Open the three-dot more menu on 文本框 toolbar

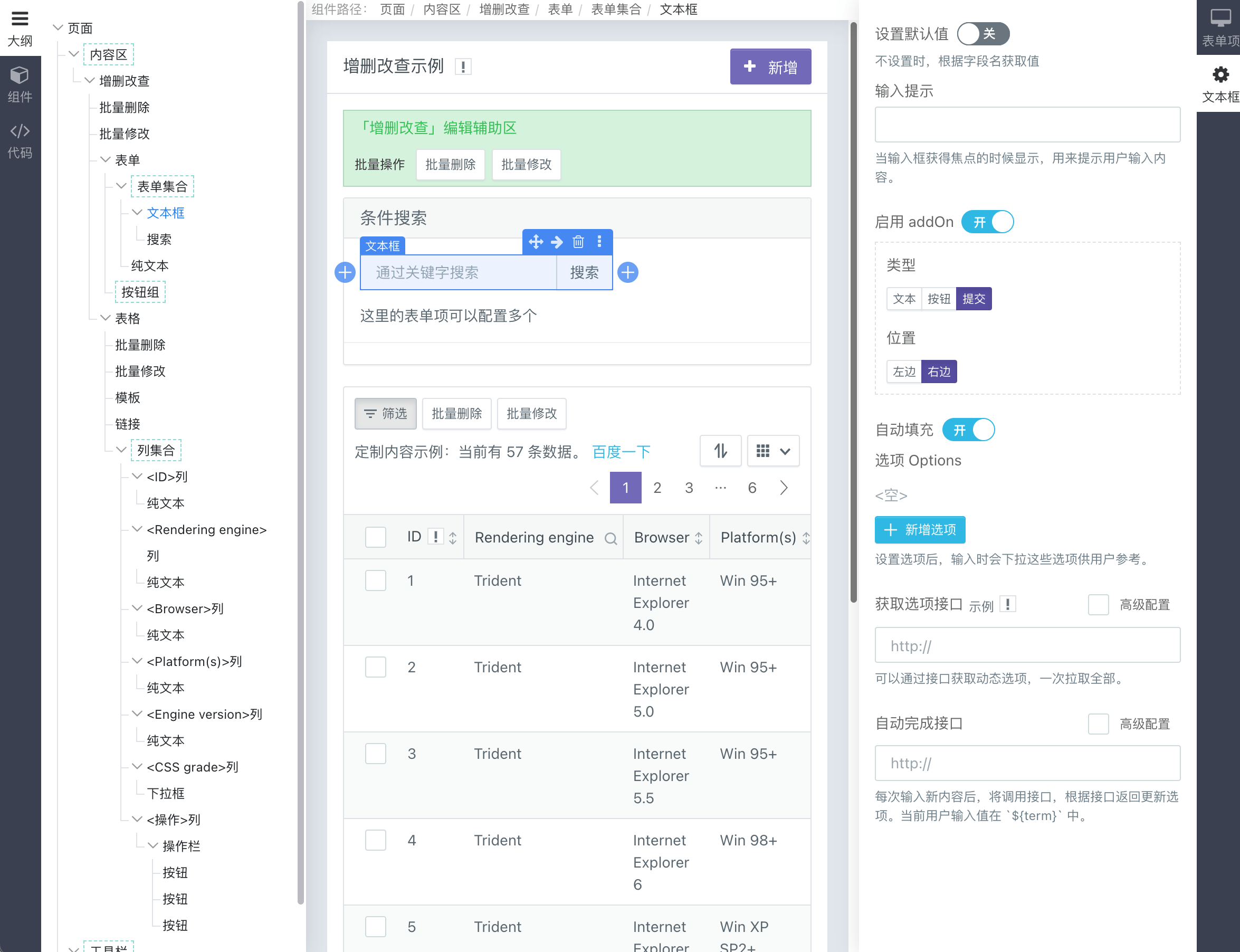(x=599, y=242)
